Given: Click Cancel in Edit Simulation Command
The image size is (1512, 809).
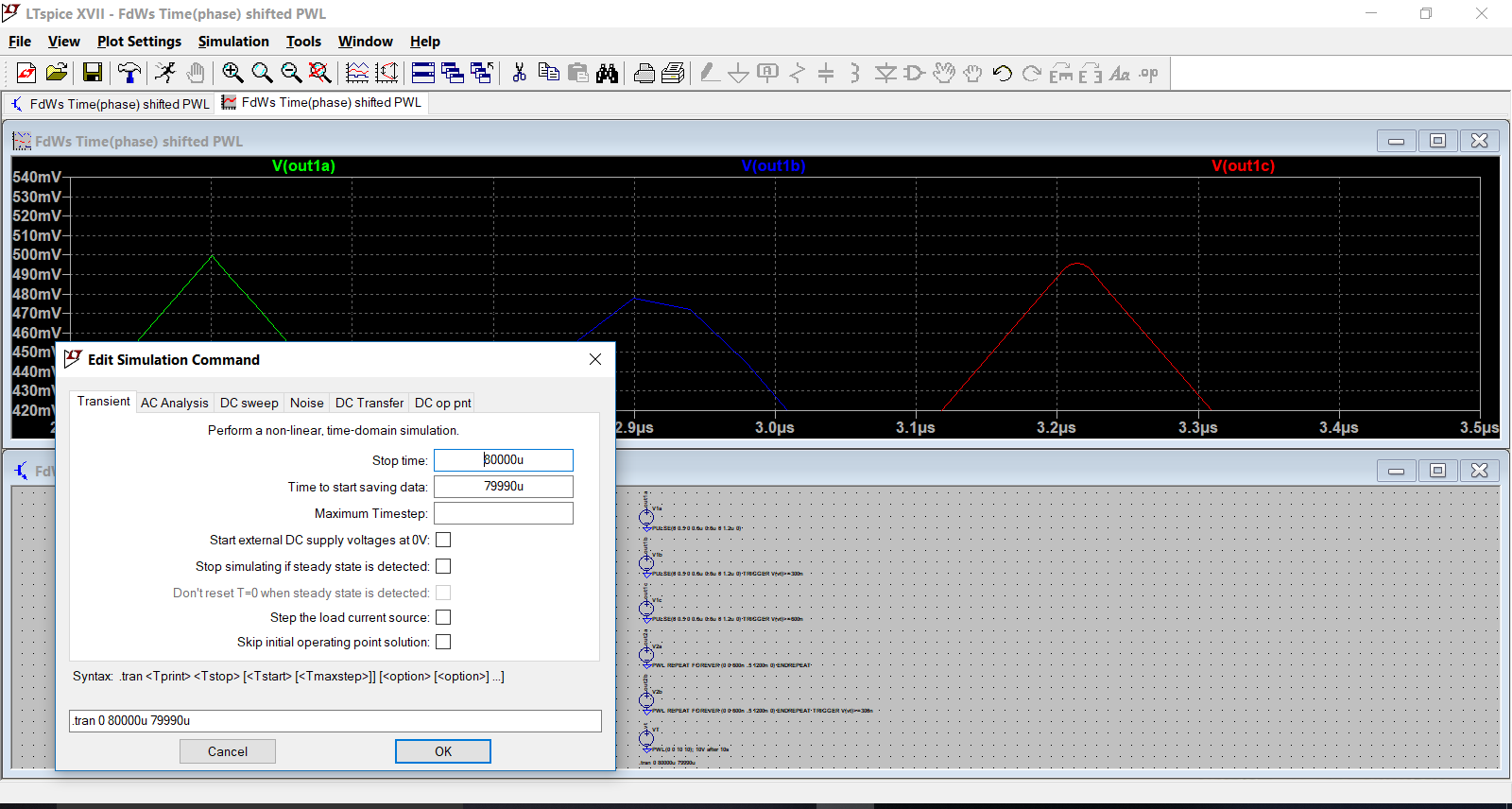Looking at the screenshot, I should tap(228, 751).
